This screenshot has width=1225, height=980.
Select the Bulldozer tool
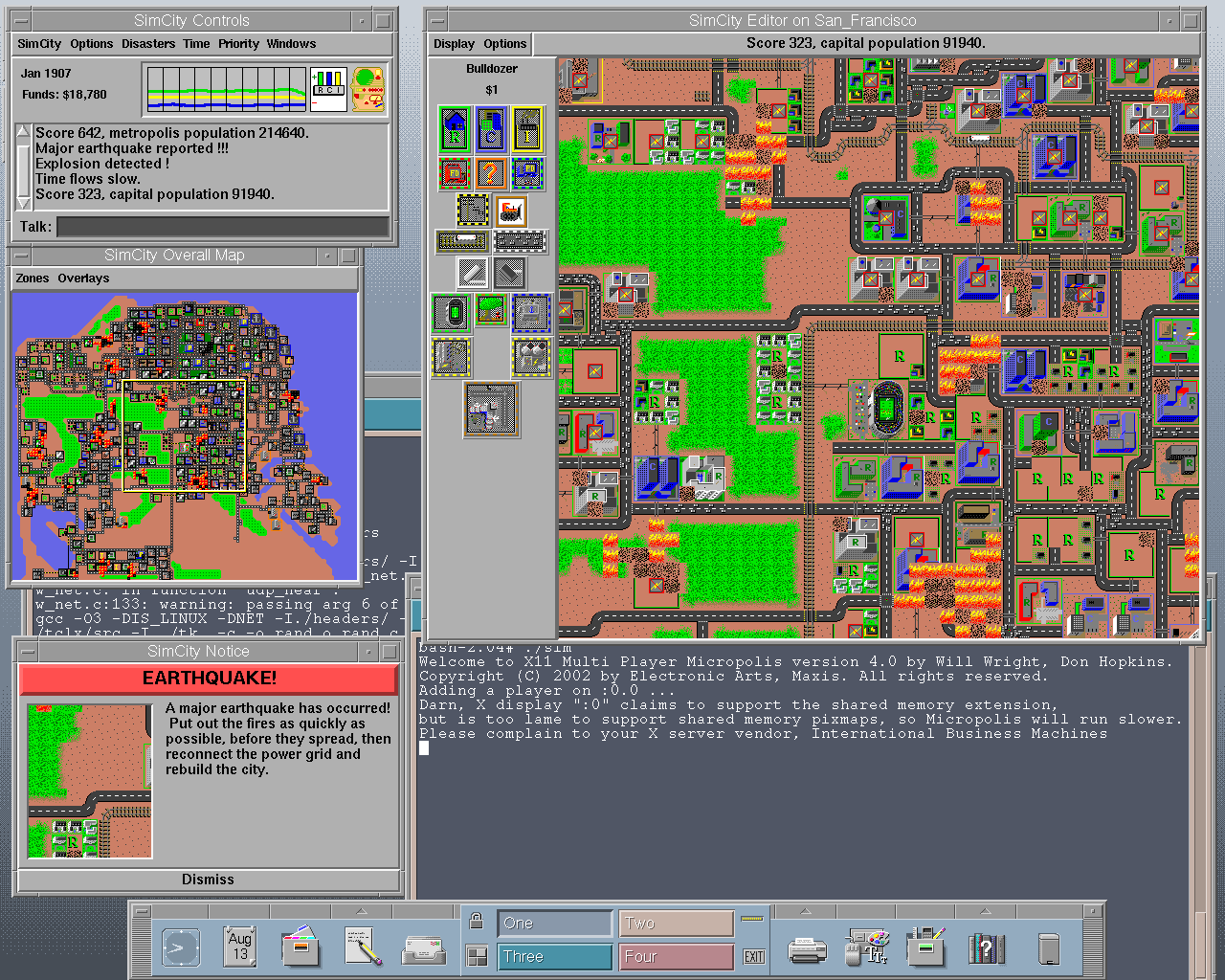(511, 211)
